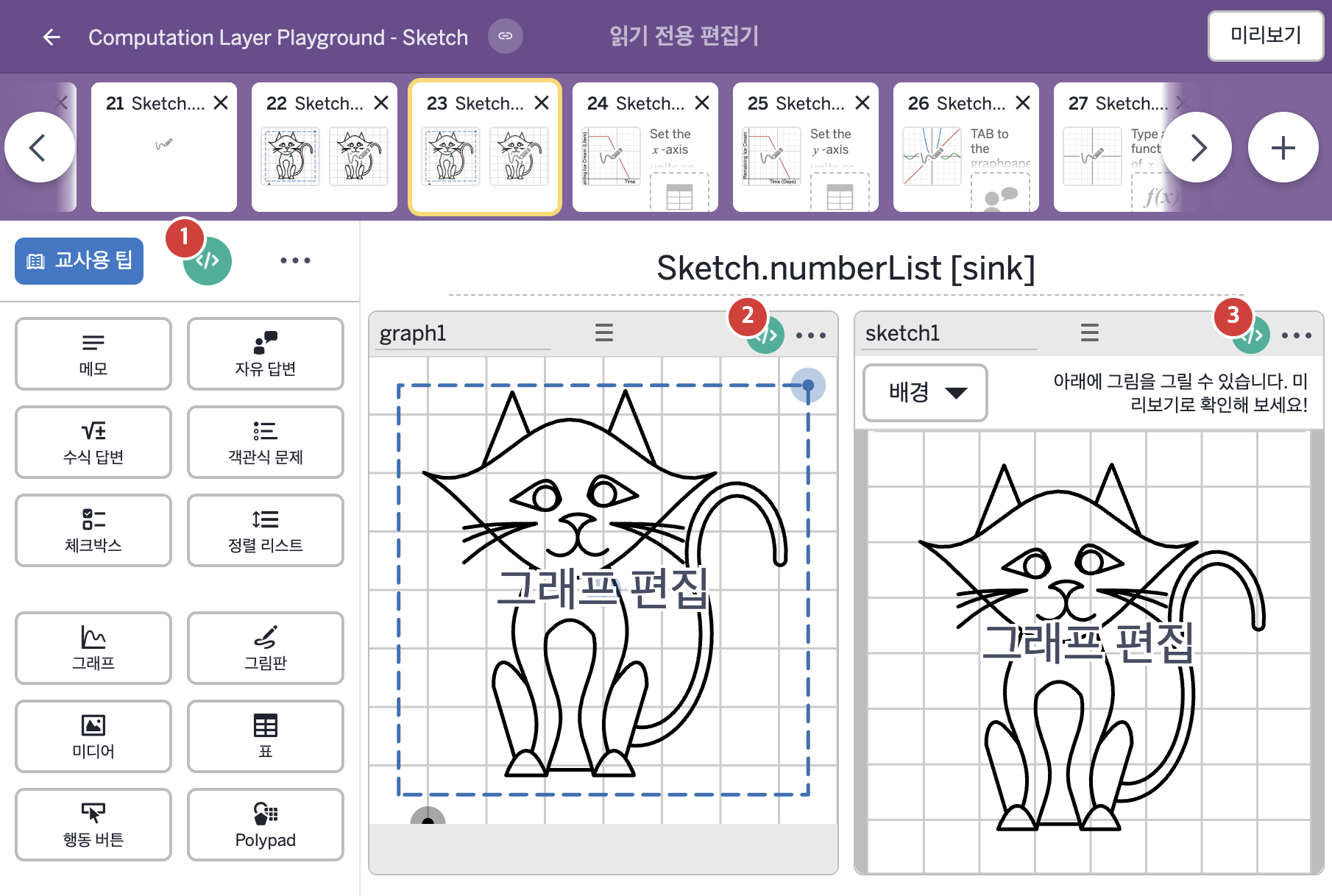Add a 그래프 graph component
The image size is (1332, 896).
click(x=93, y=648)
